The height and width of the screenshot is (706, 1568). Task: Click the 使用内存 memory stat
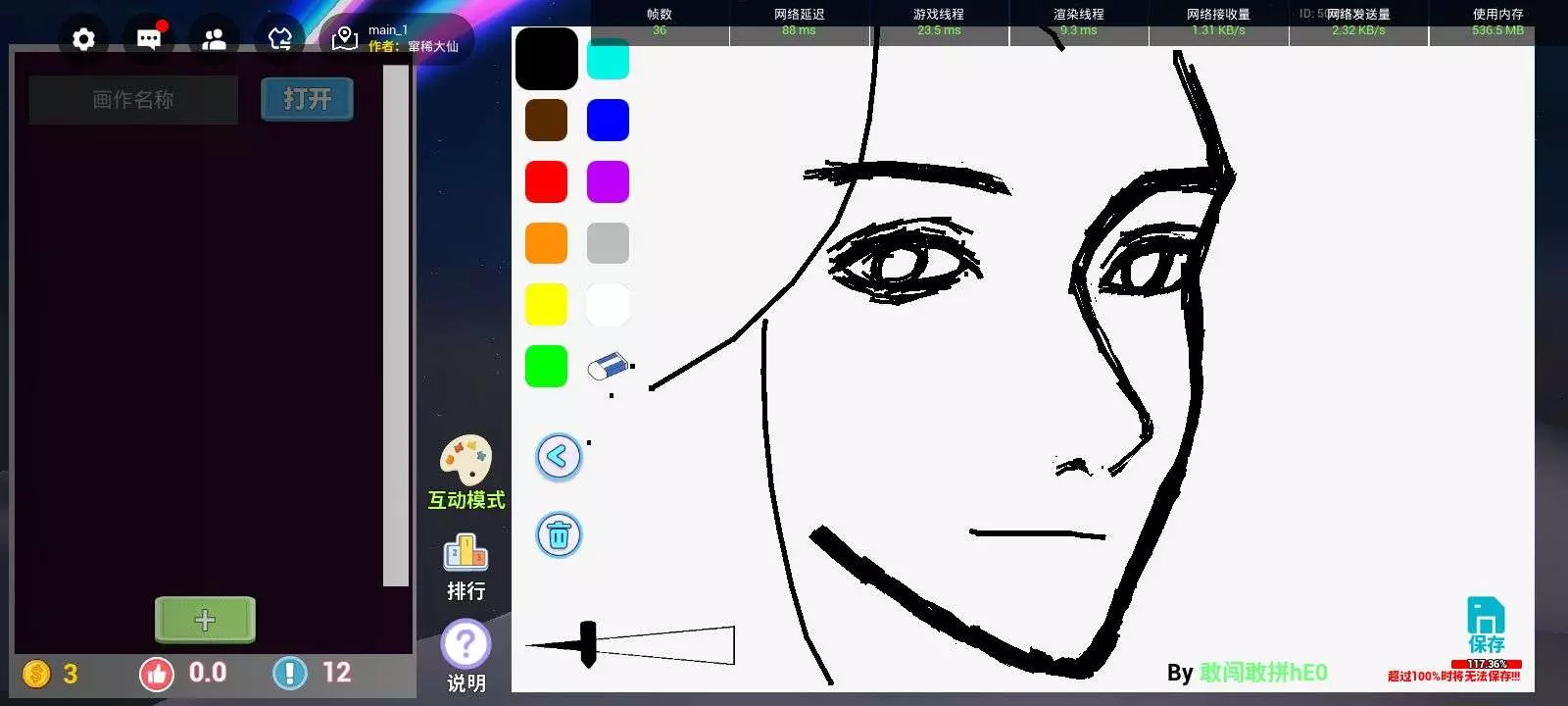(x=1497, y=22)
